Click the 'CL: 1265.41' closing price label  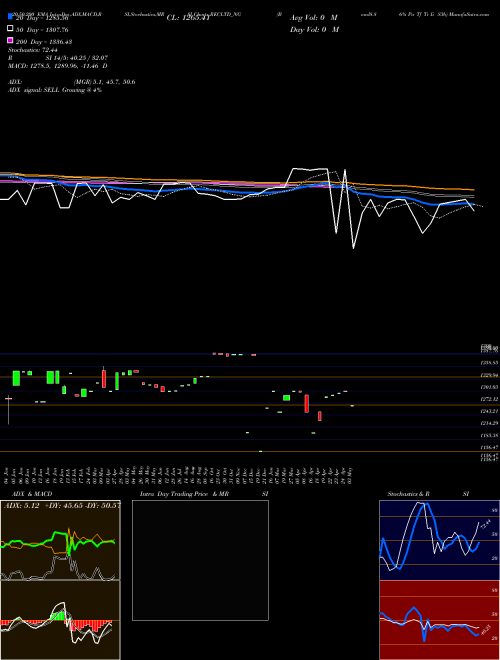click(188, 18)
